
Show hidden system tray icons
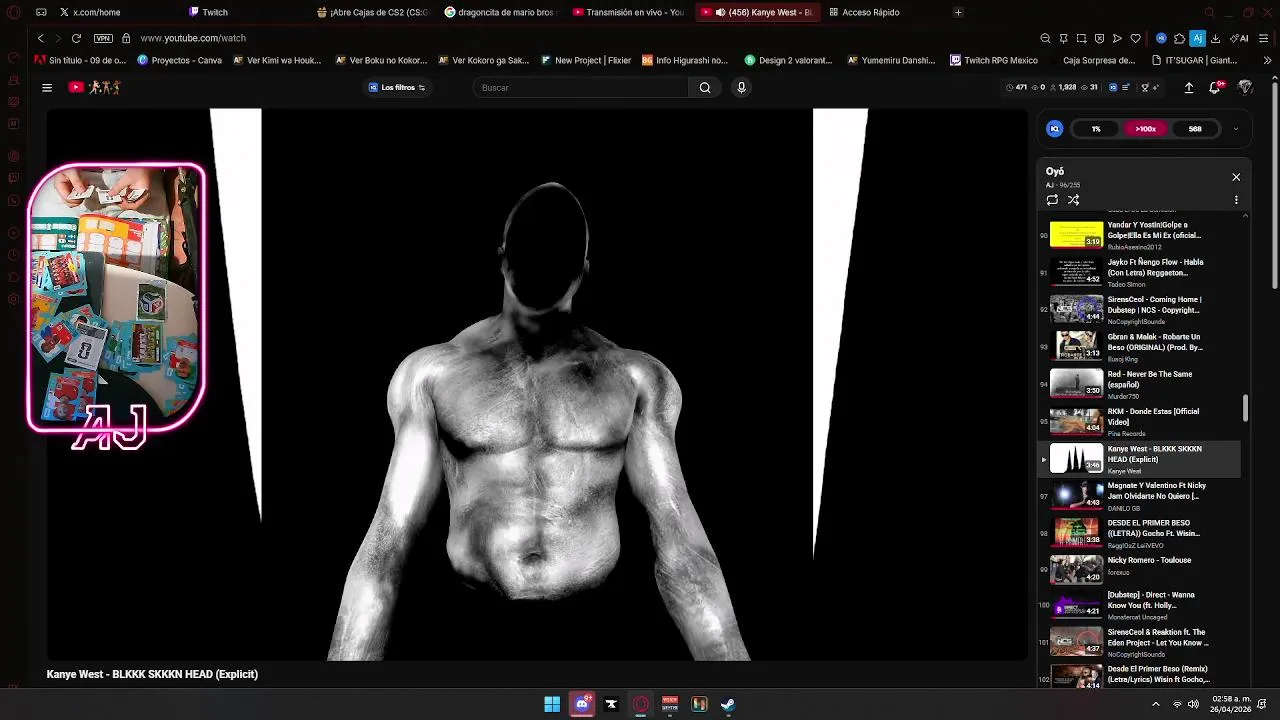pyautogui.click(x=1156, y=704)
